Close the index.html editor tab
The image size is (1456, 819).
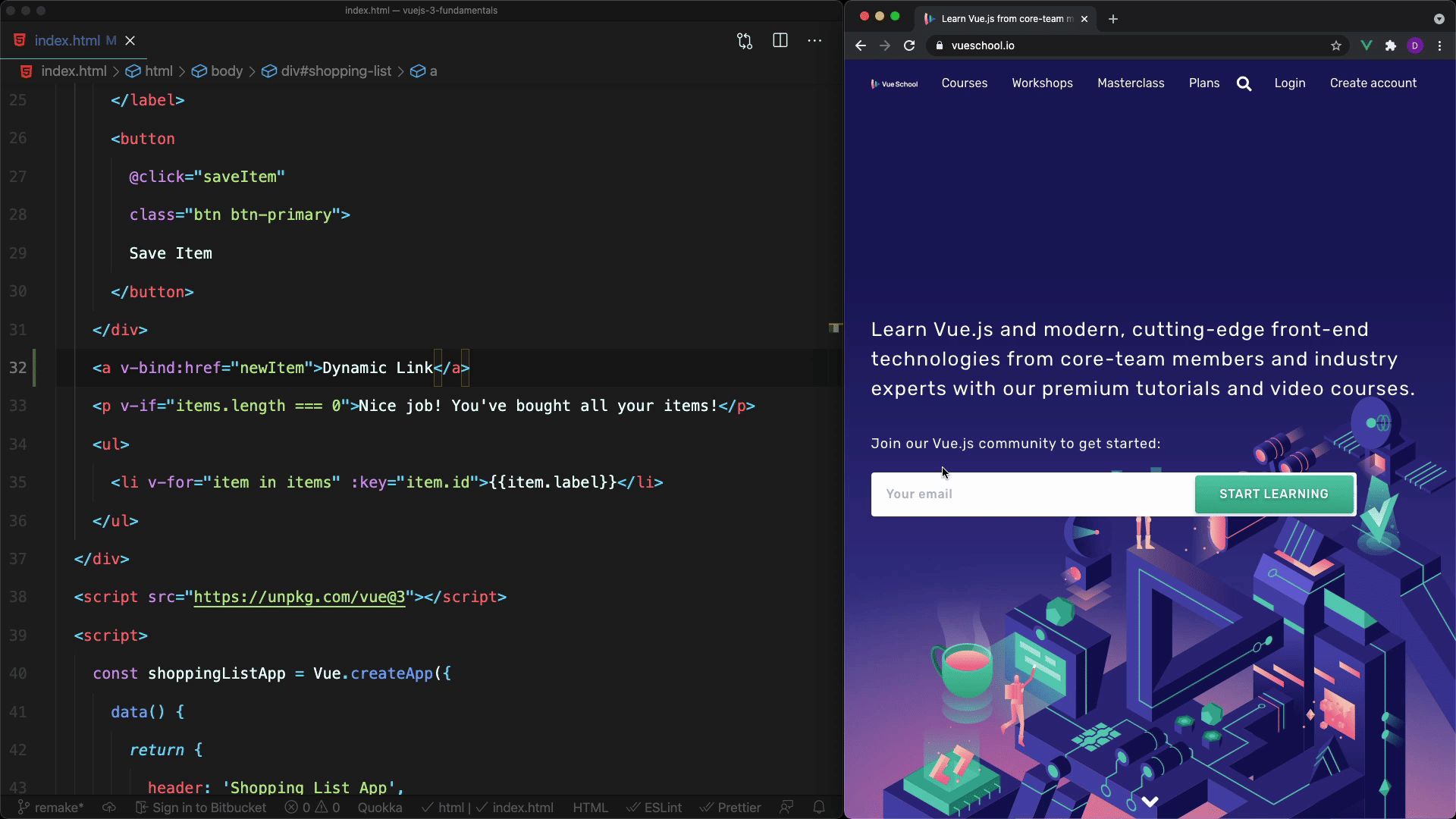click(x=130, y=41)
